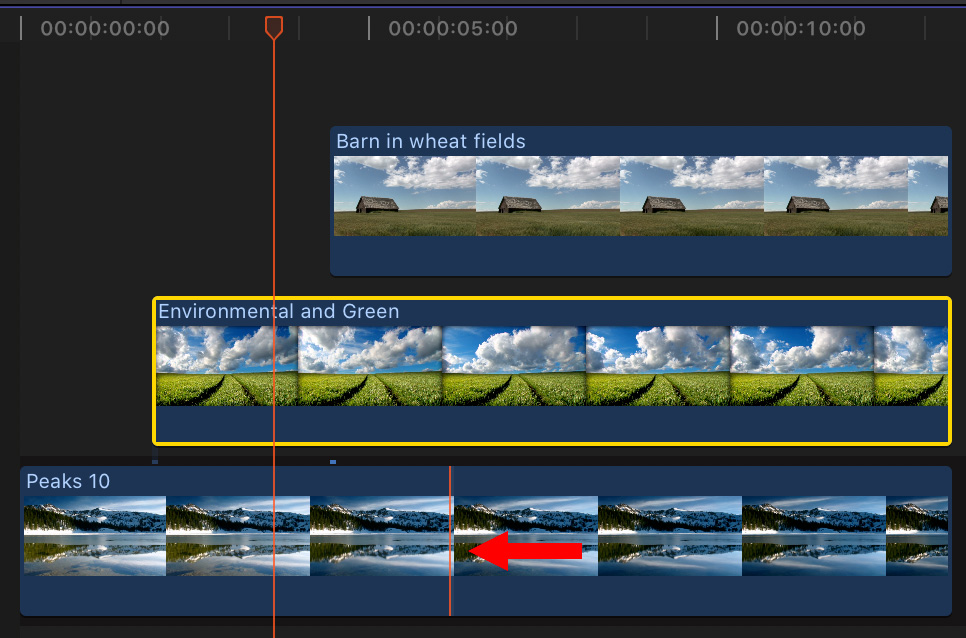Select the "Barn in wheat fields" clip title
Screen dimensions: 966x638
click(x=431, y=141)
